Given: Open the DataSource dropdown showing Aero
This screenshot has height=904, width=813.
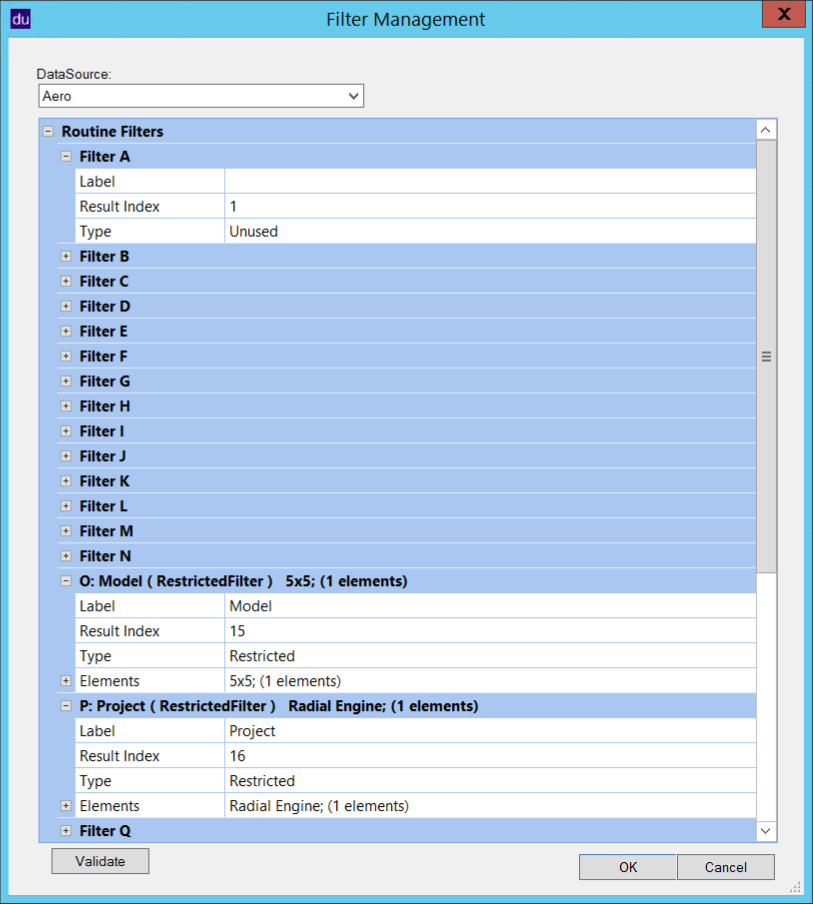Looking at the screenshot, I should click(x=201, y=96).
